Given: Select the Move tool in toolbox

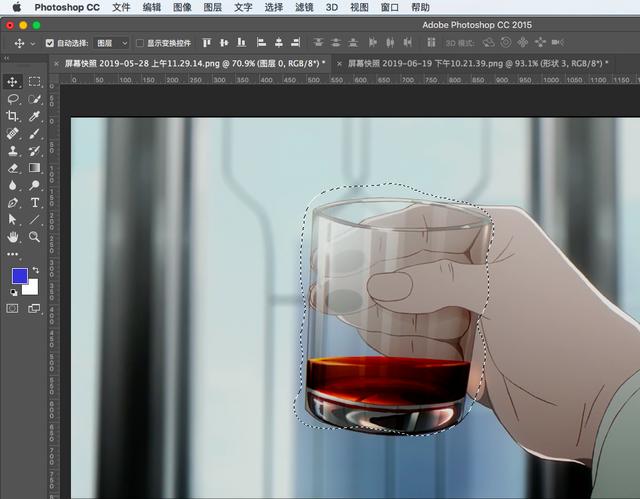Looking at the screenshot, I should tap(12, 82).
